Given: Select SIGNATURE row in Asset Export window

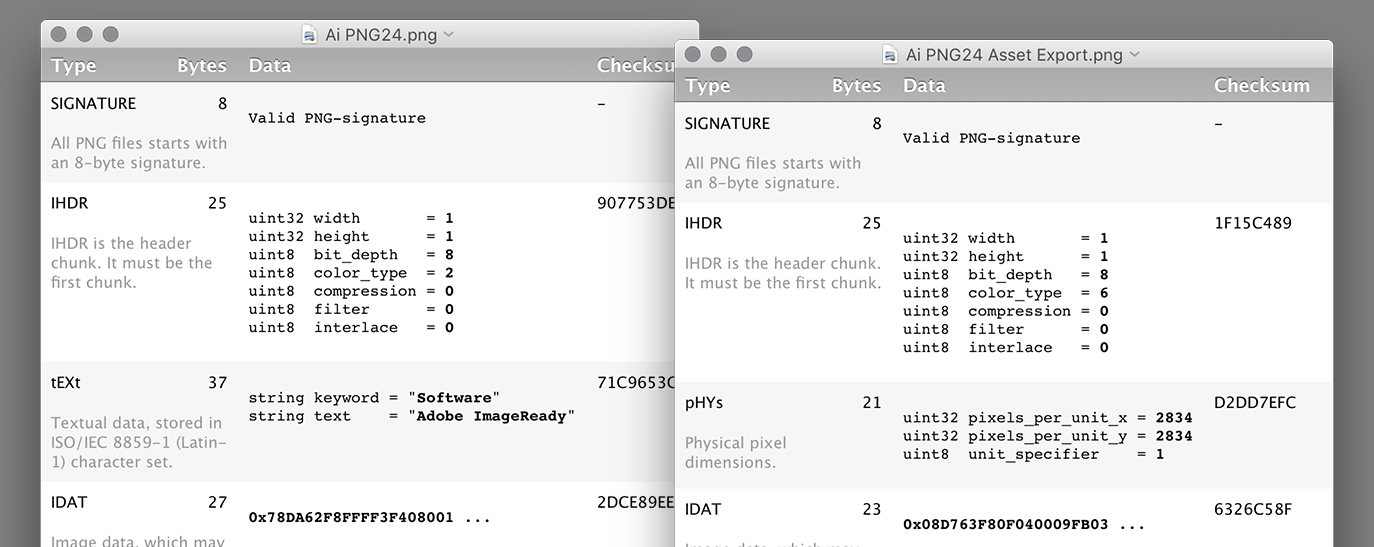Looking at the screenshot, I should (x=1004, y=152).
